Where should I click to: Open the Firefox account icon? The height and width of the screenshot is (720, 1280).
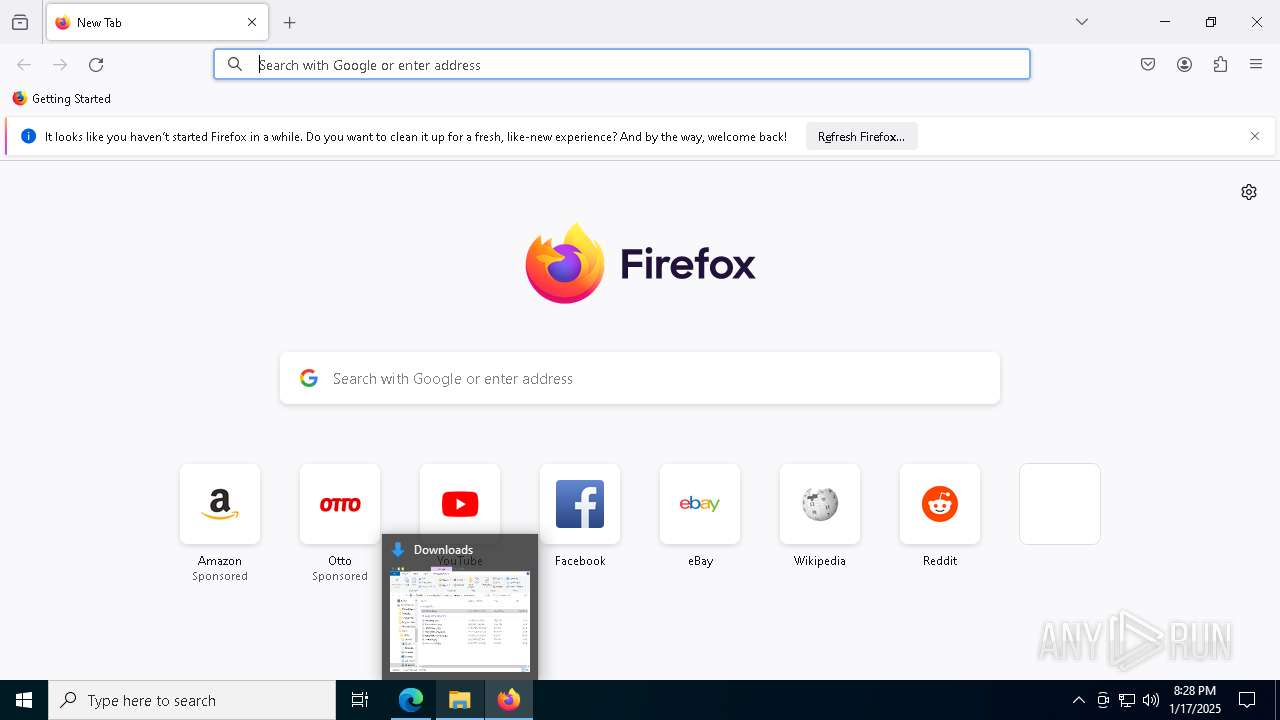1184,64
